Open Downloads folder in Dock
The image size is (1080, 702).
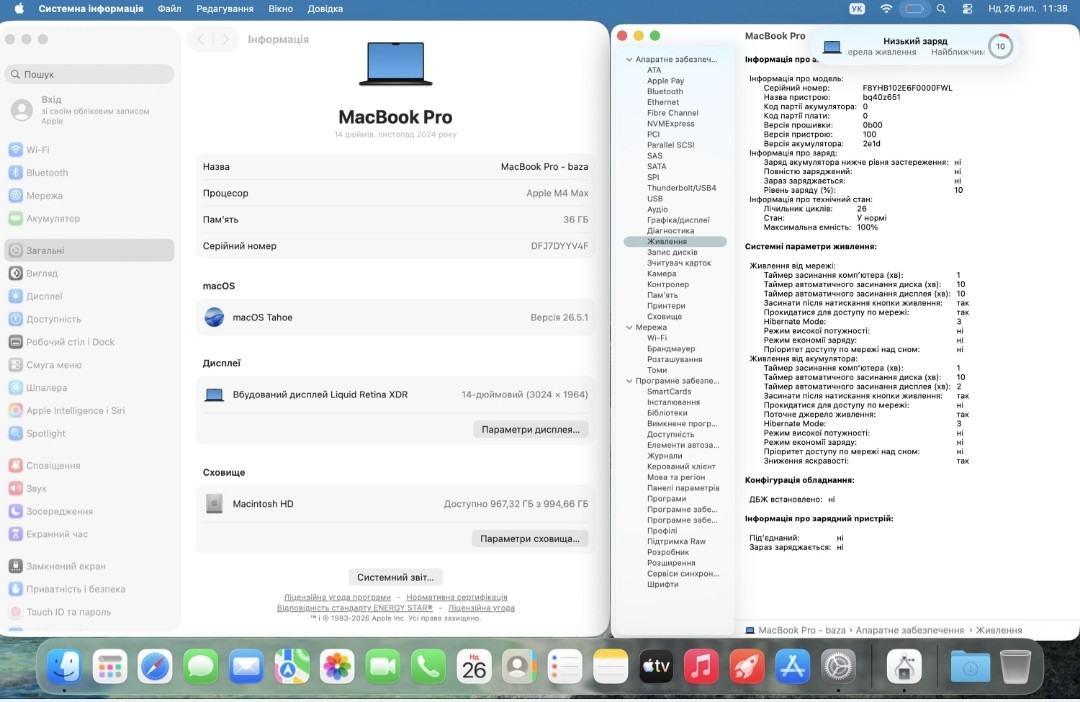point(970,666)
